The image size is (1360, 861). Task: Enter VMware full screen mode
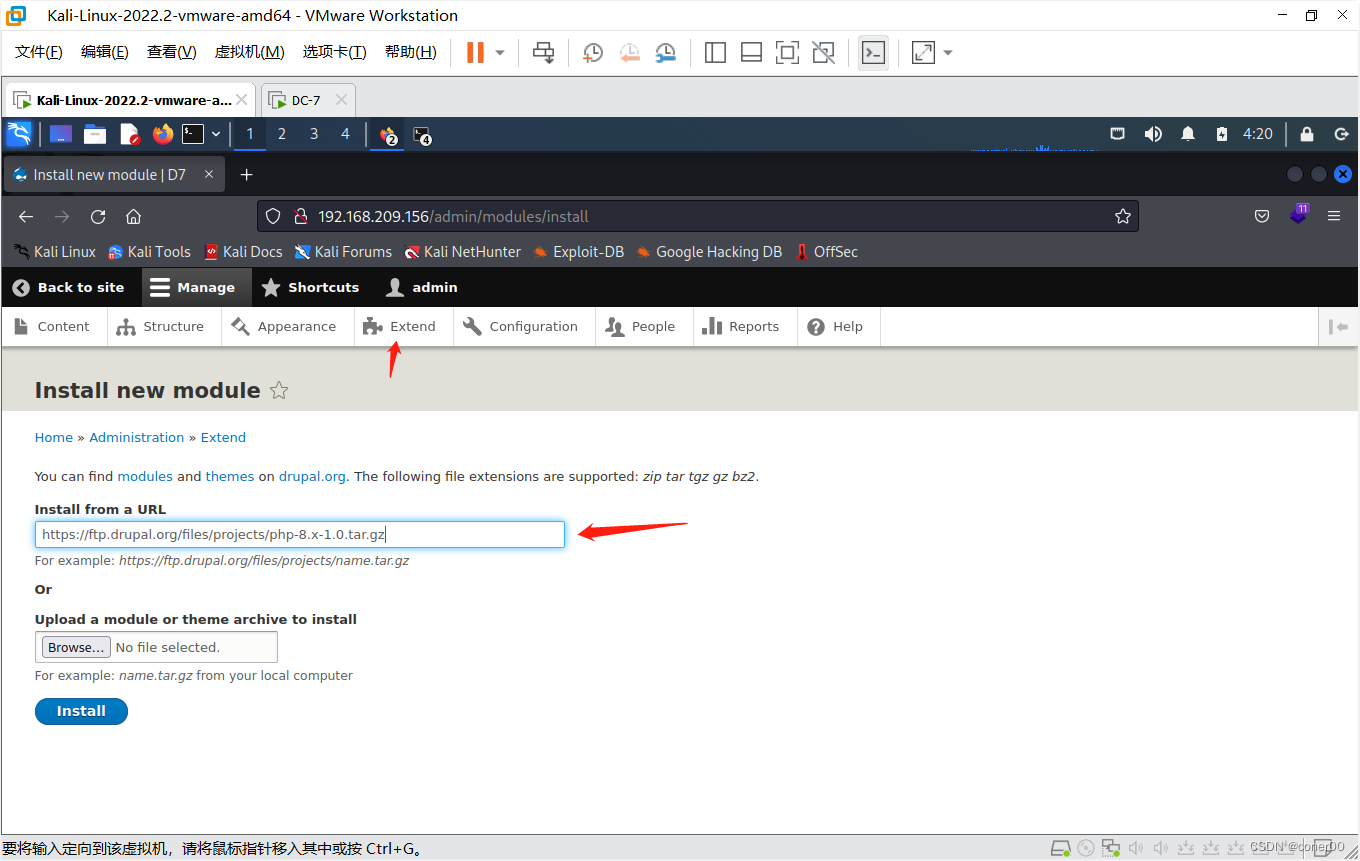(x=787, y=52)
